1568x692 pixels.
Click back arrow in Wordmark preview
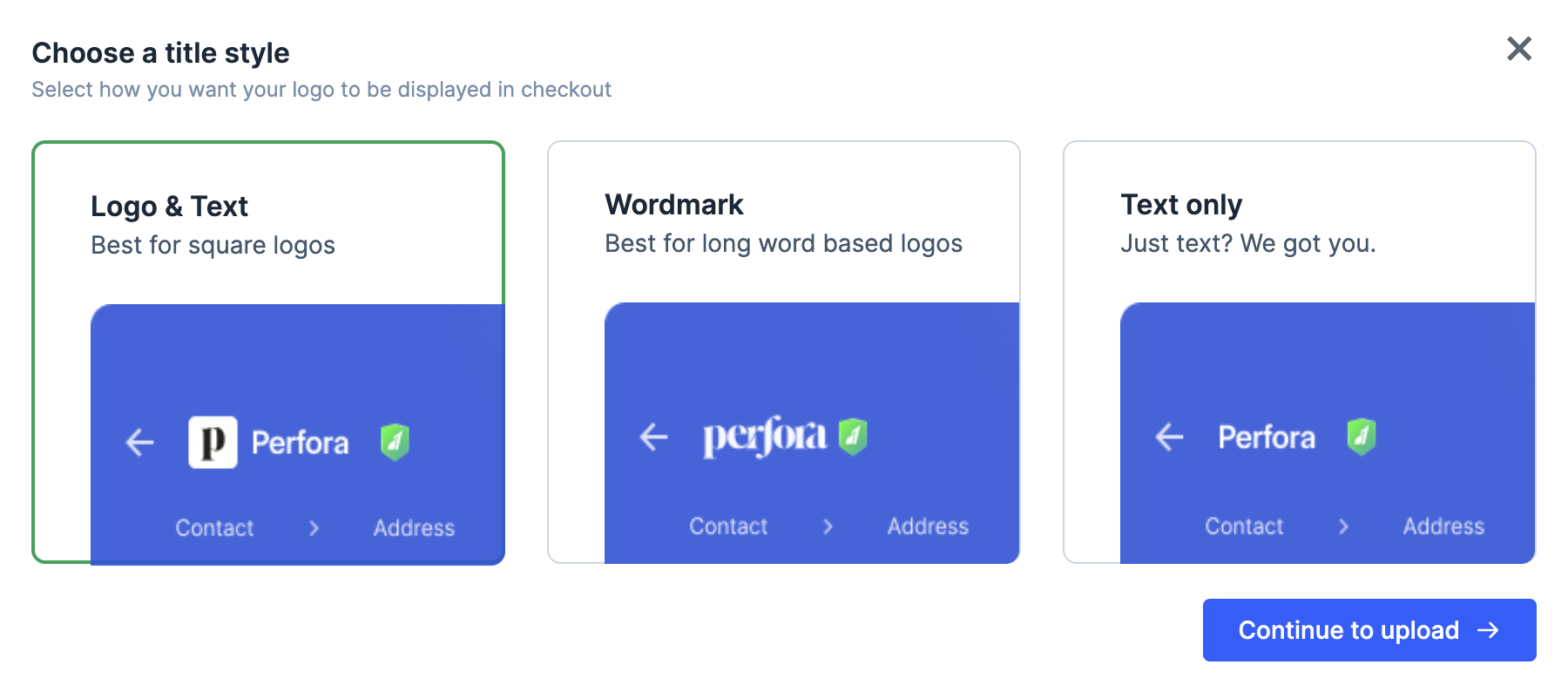[654, 437]
